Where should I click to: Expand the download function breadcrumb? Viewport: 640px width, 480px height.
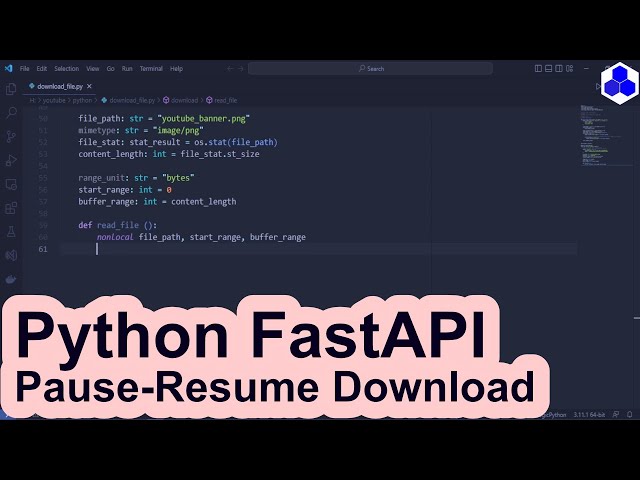[x=180, y=100]
